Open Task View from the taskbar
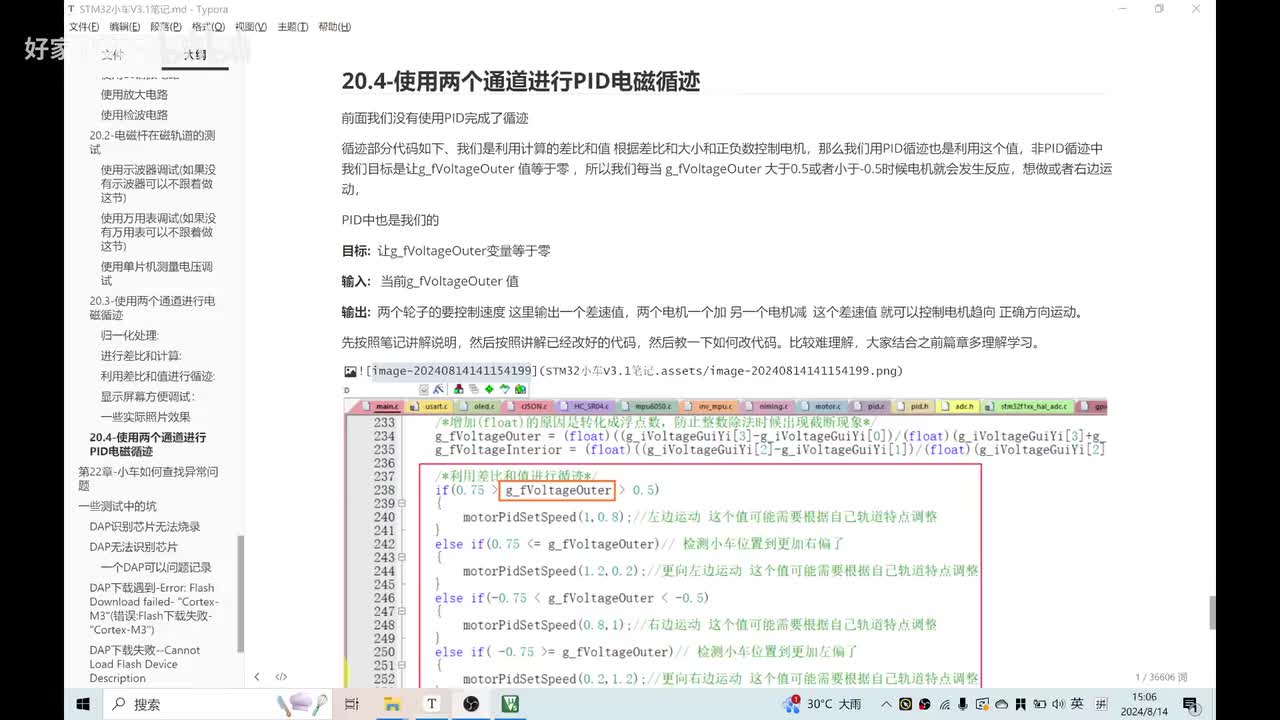This screenshot has width=1280, height=720. pos(352,704)
